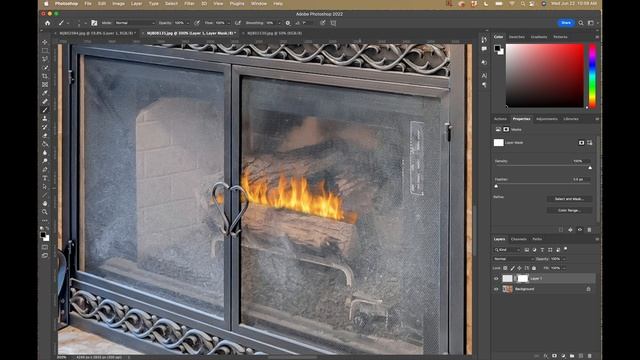Toggle mask visibility eye in Properties panel

[580, 230]
